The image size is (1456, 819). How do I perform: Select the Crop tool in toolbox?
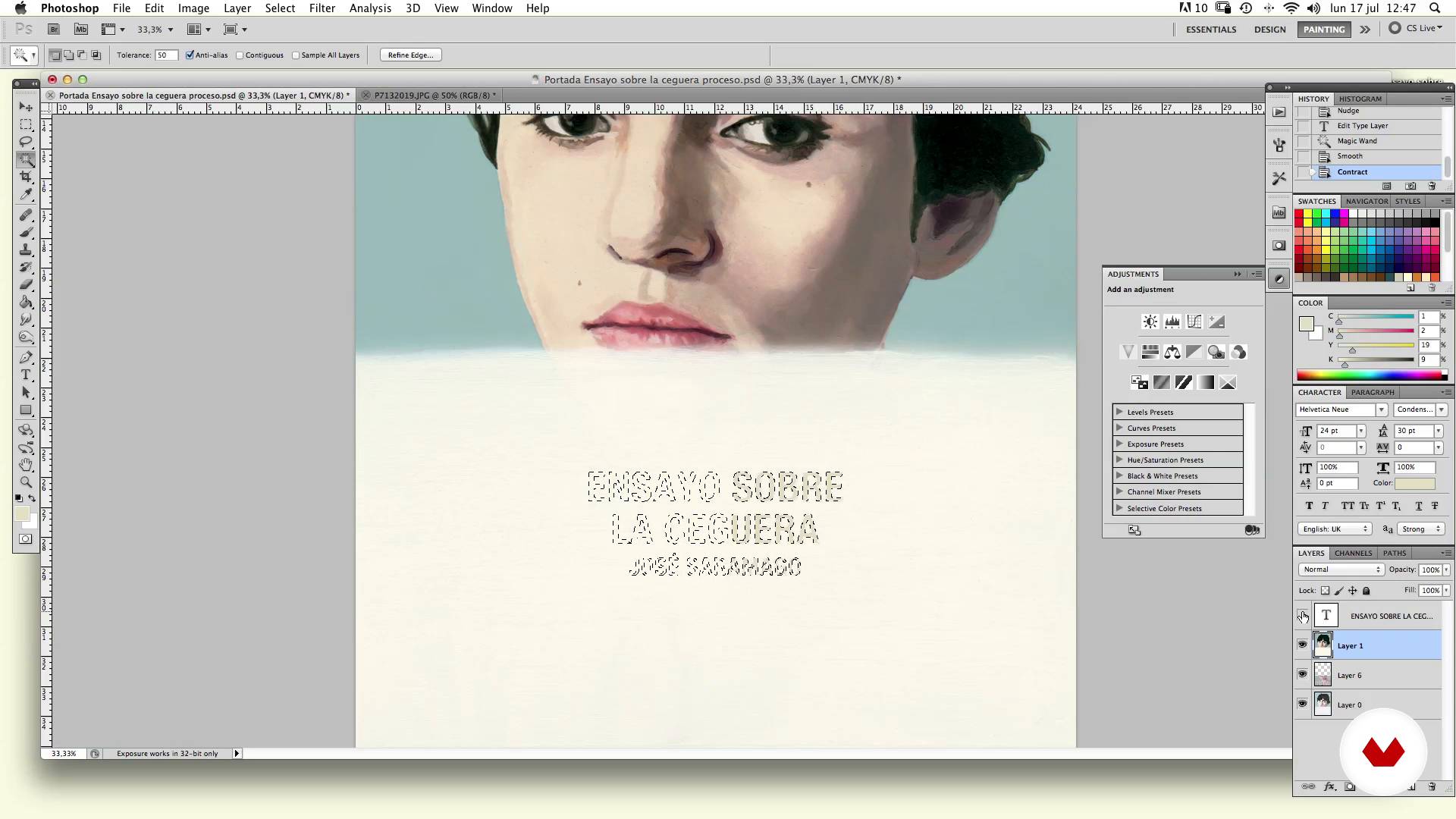pos(26,177)
